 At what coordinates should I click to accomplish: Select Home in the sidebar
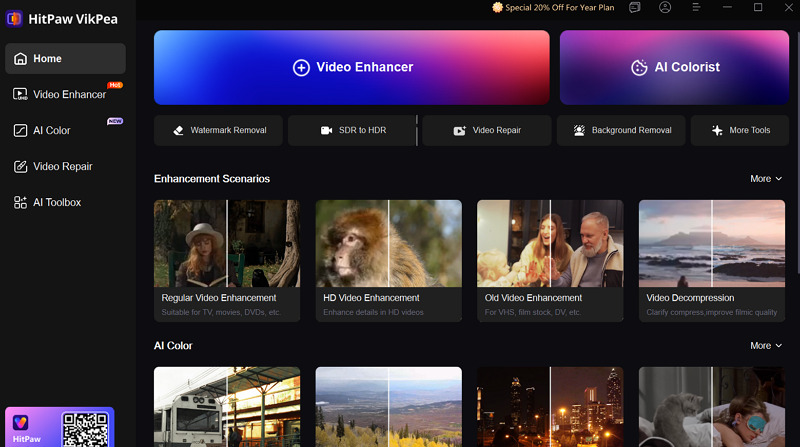[x=65, y=59]
